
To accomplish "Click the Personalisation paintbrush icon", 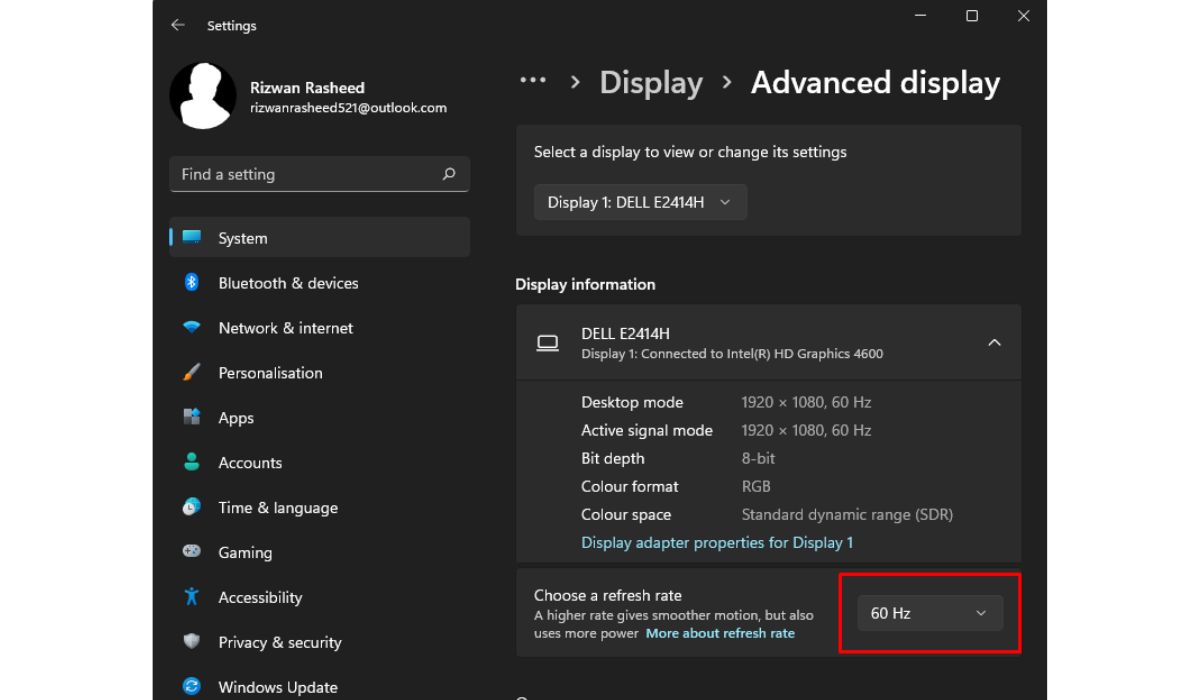I will pos(192,373).
